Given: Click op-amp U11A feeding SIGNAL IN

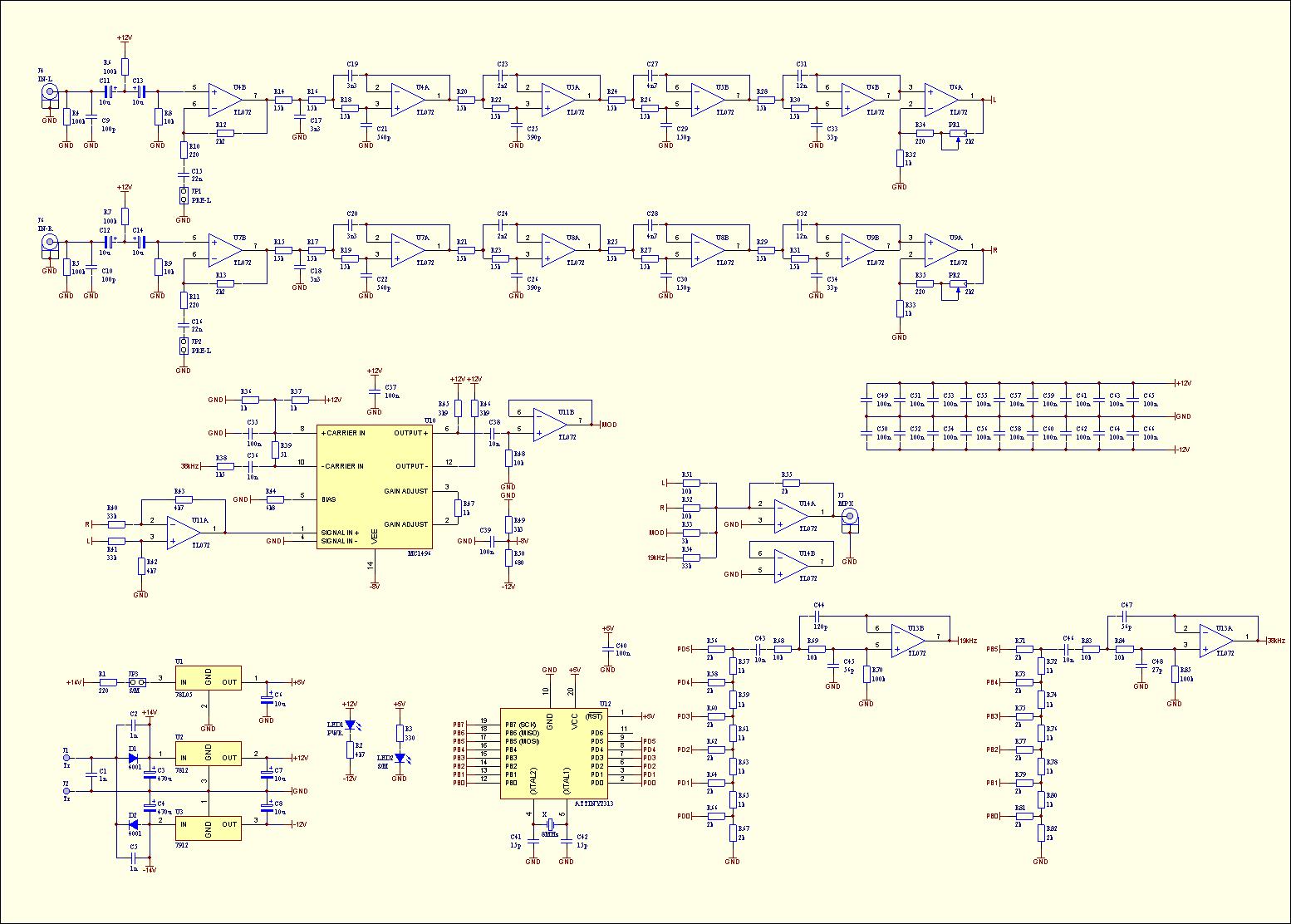Looking at the screenshot, I should point(184,533).
